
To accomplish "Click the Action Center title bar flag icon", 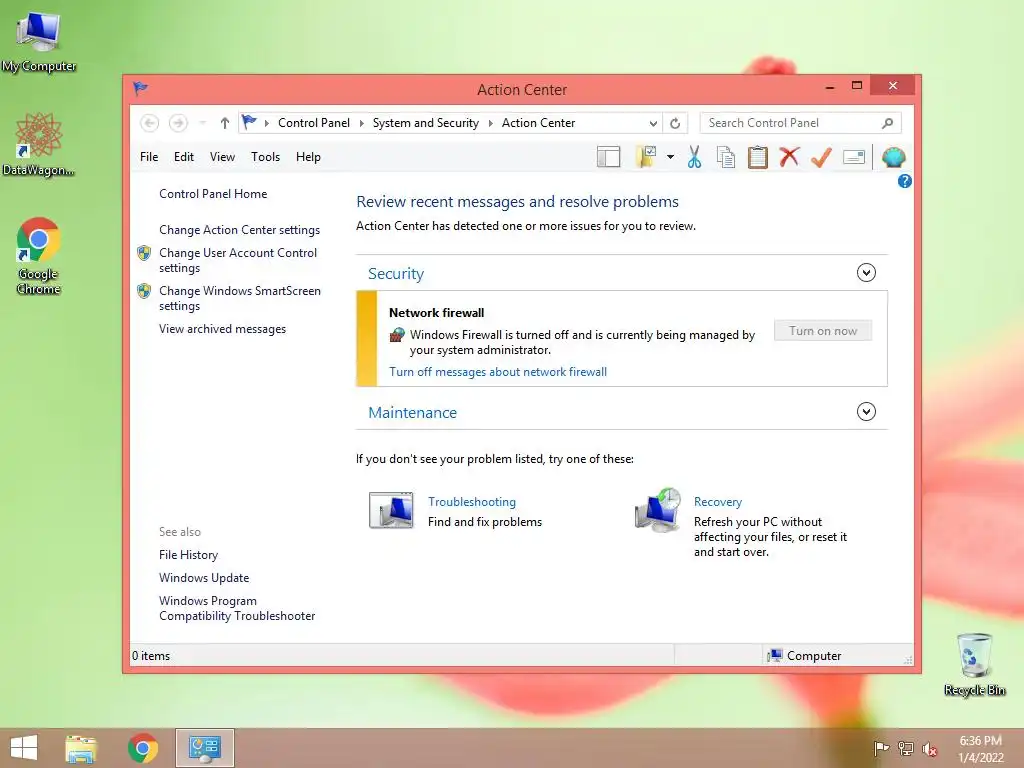I will 140,88.
